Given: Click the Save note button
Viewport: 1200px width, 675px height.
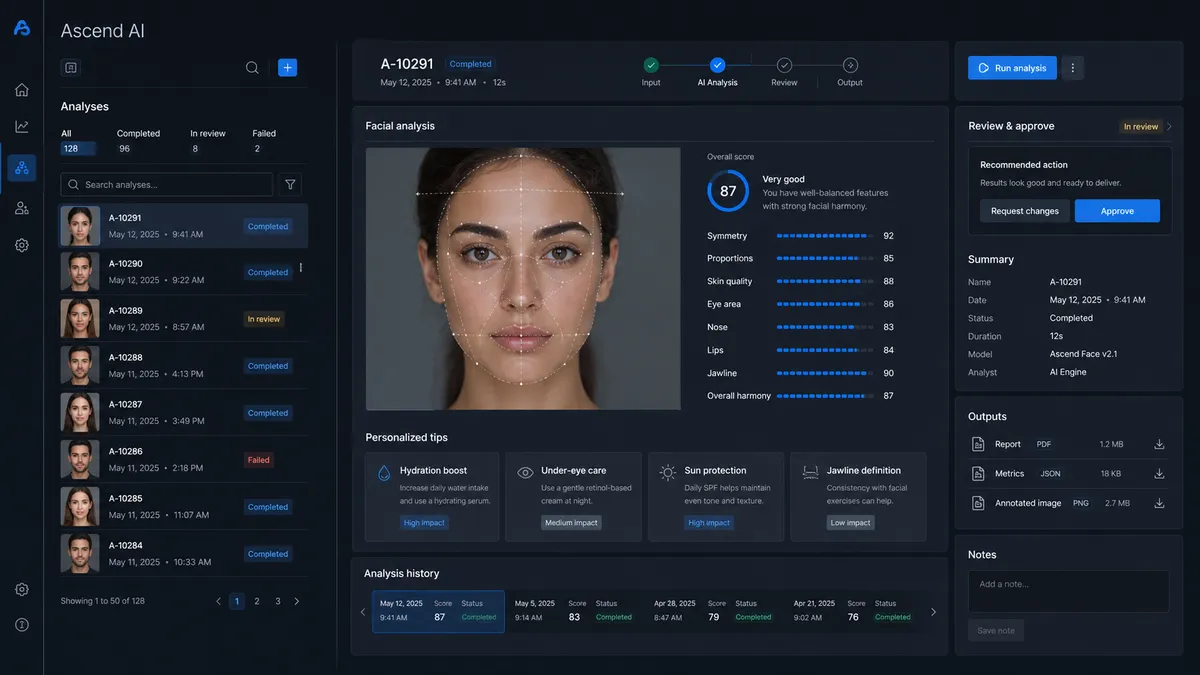Looking at the screenshot, I should [x=996, y=631].
